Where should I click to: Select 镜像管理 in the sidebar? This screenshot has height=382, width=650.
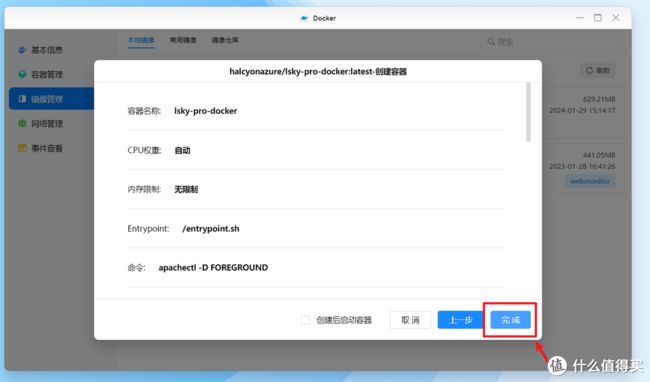click(x=51, y=99)
